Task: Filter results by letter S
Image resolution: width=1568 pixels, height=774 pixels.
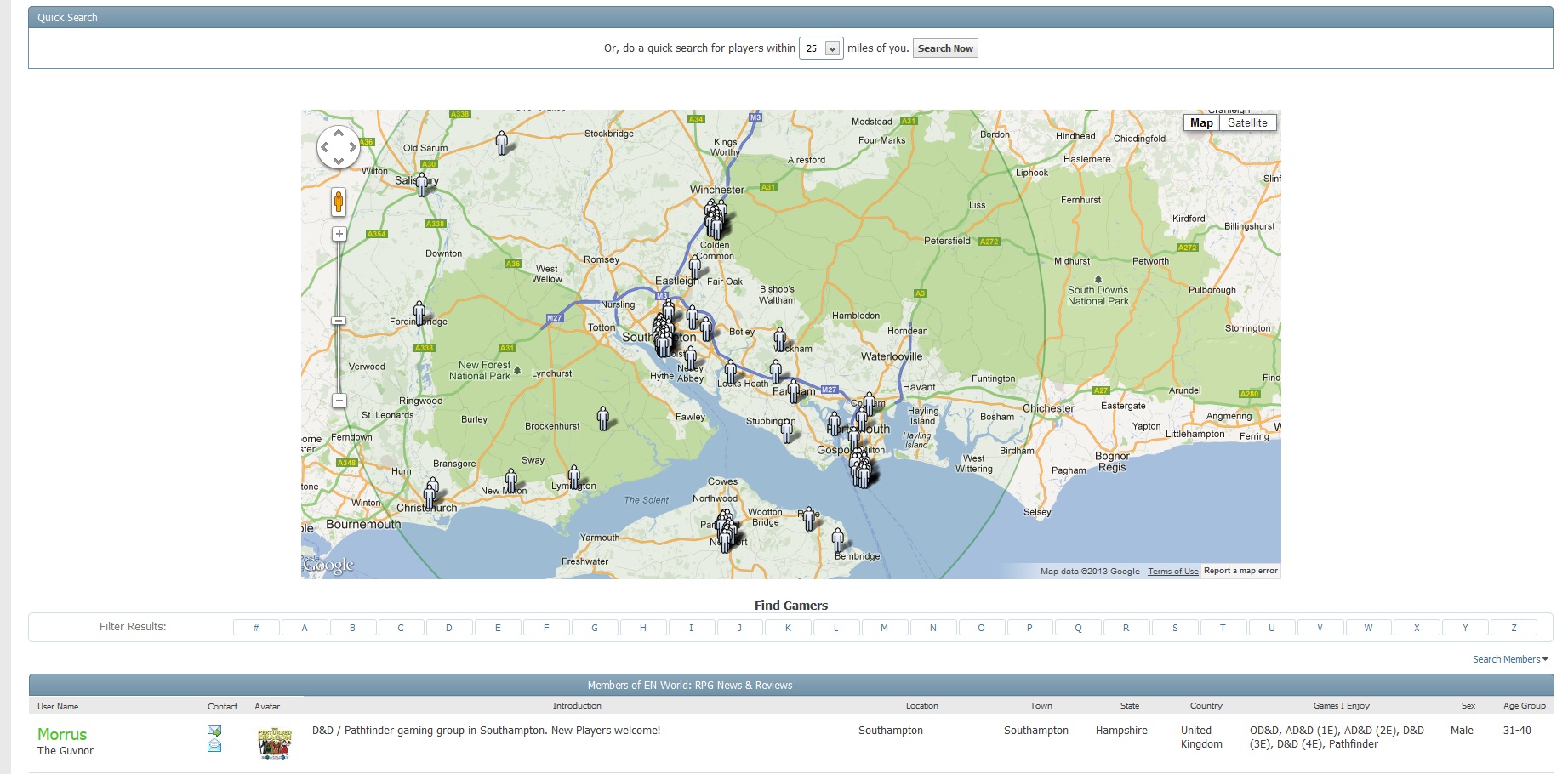Action: pyautogui.click(x=1175, y=628)
